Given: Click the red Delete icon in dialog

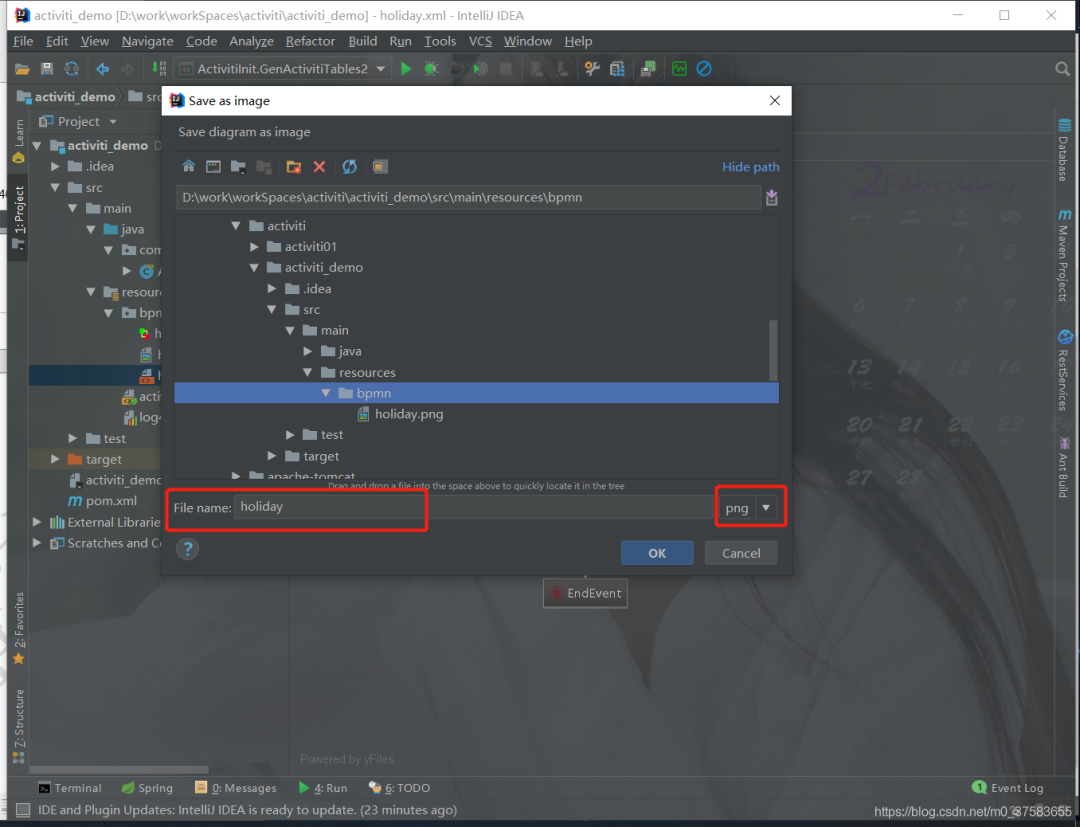Looking at the screenshot, I should coord(319,167).
